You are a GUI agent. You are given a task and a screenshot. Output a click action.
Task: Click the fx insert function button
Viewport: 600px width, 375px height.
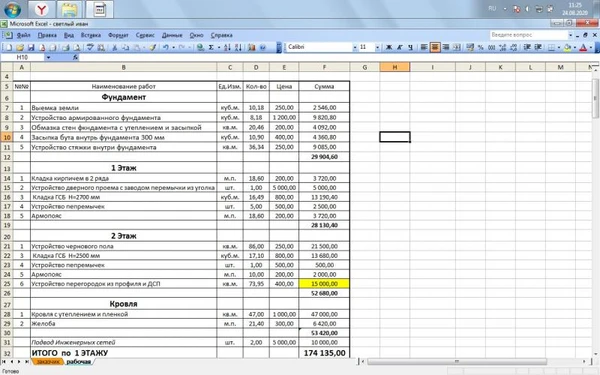[x=75, y=57]
